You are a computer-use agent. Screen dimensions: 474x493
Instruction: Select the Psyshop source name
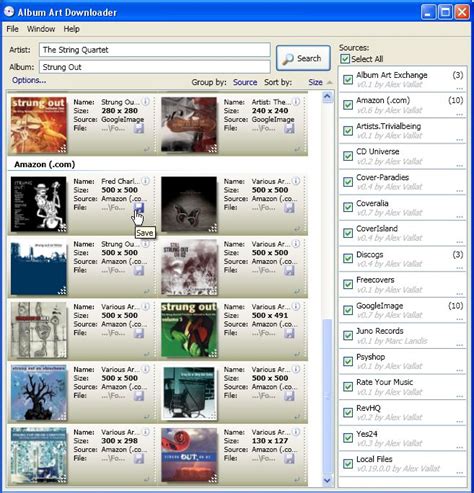pos(370,357)
